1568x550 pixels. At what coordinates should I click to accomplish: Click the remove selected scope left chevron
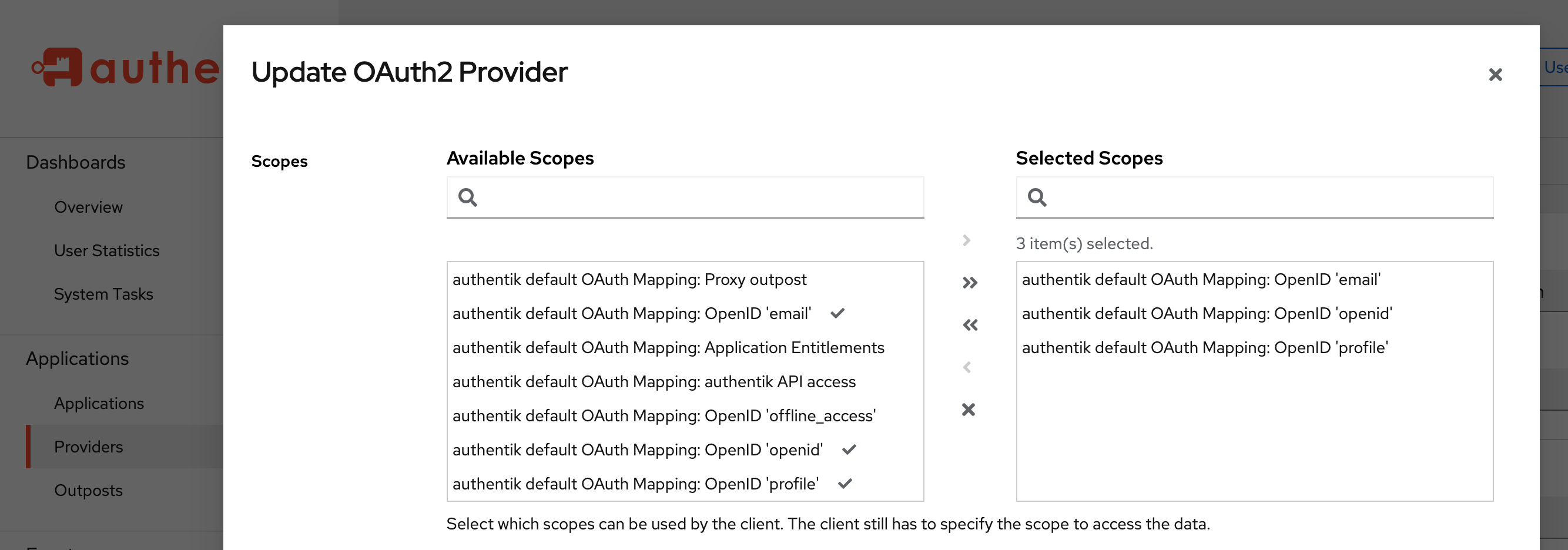pyautogui.click(x=967, y=367)
